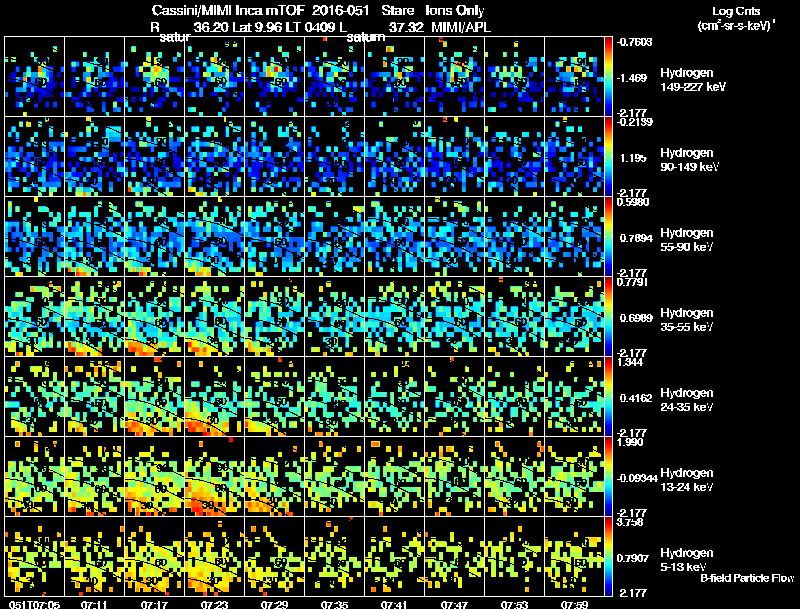Viewport: 800px width, 609px height.
Task: Click the '07:17' time axis label
Action: 154,605
